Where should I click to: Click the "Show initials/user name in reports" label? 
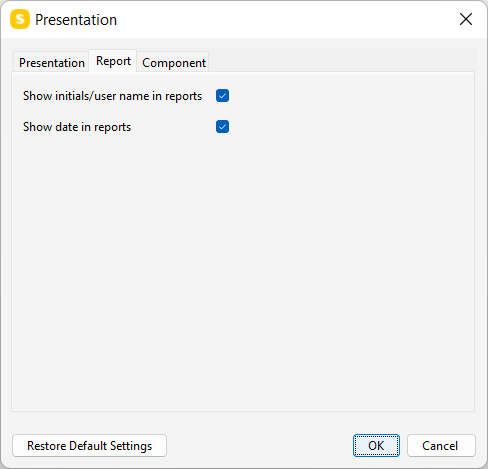coord(112,96)
